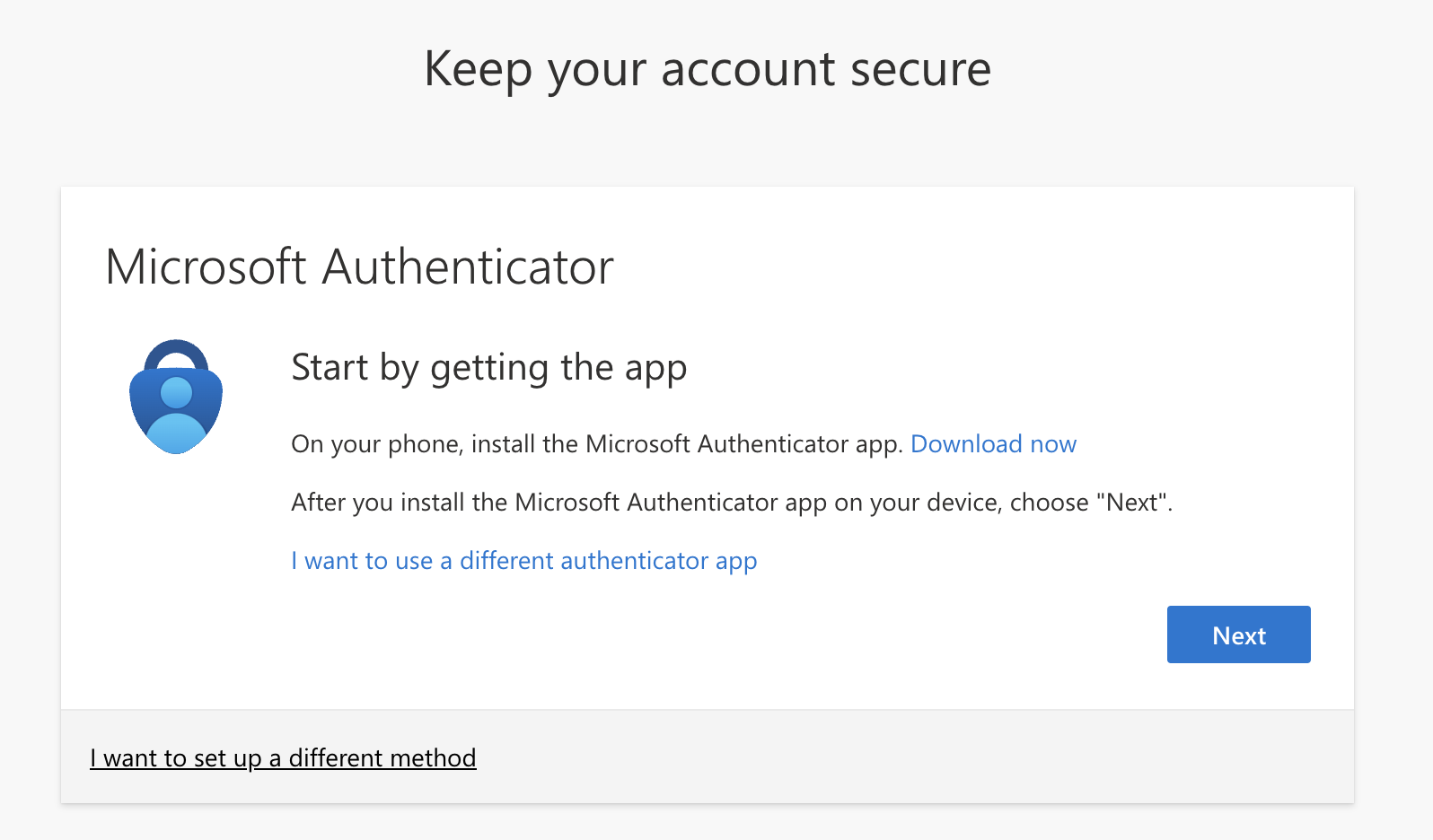Click the lock shackle atop the Authenticator icon
This screenshot has width=1433, height=840.
(x=176, y=349)
